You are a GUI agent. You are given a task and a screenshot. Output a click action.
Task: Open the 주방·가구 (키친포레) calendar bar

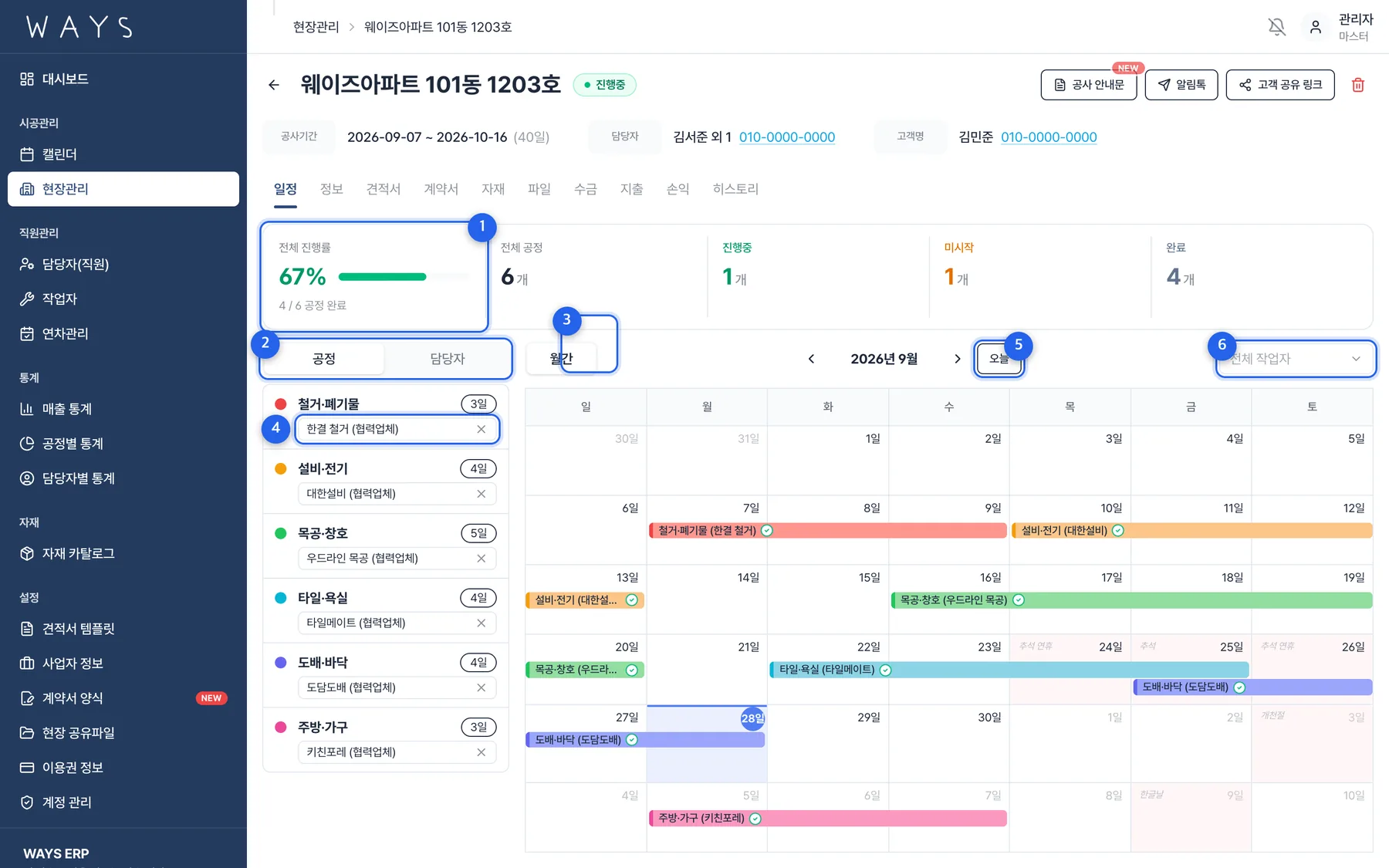point(828,818)
